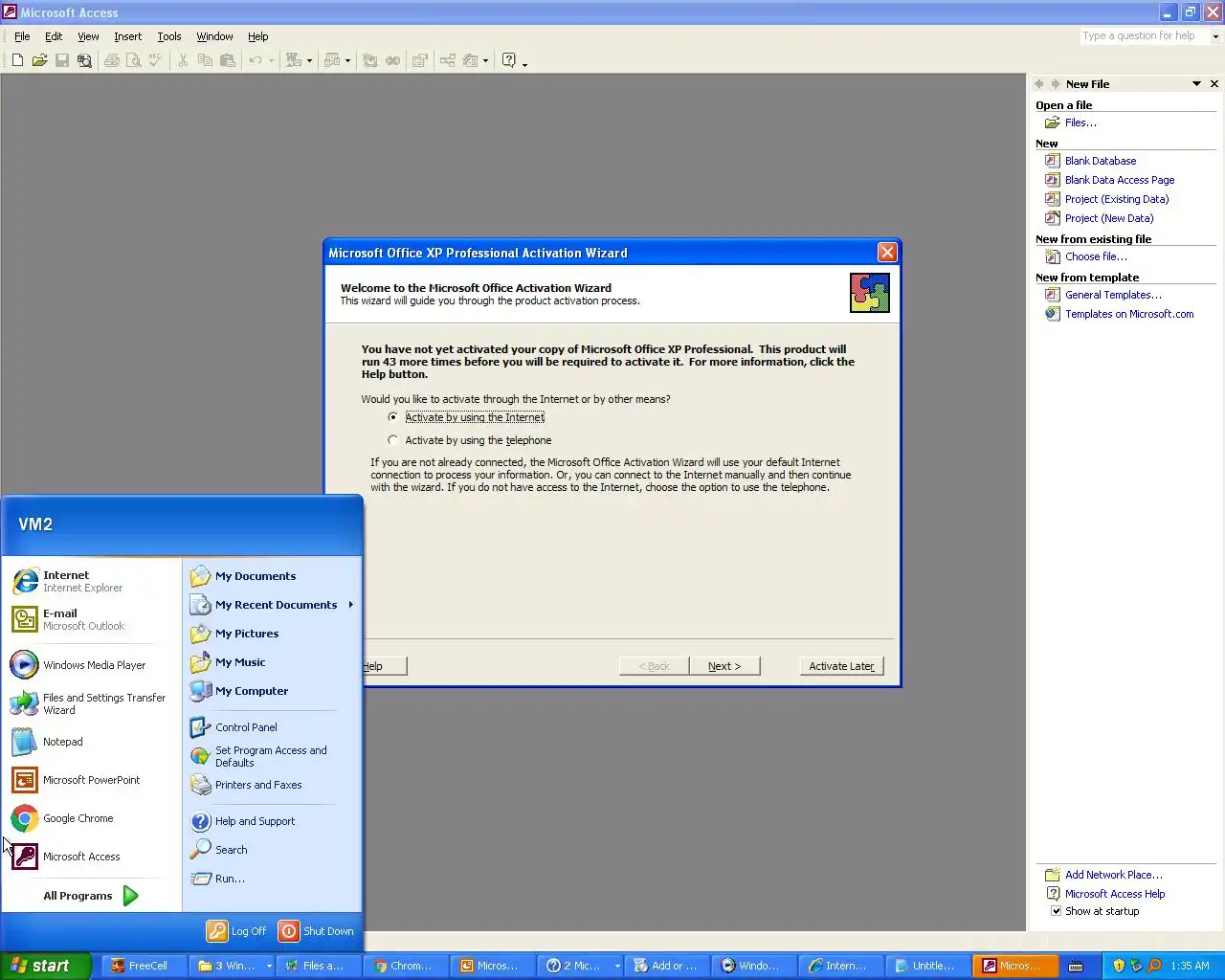Open the Tools menu

pos(169,36)
